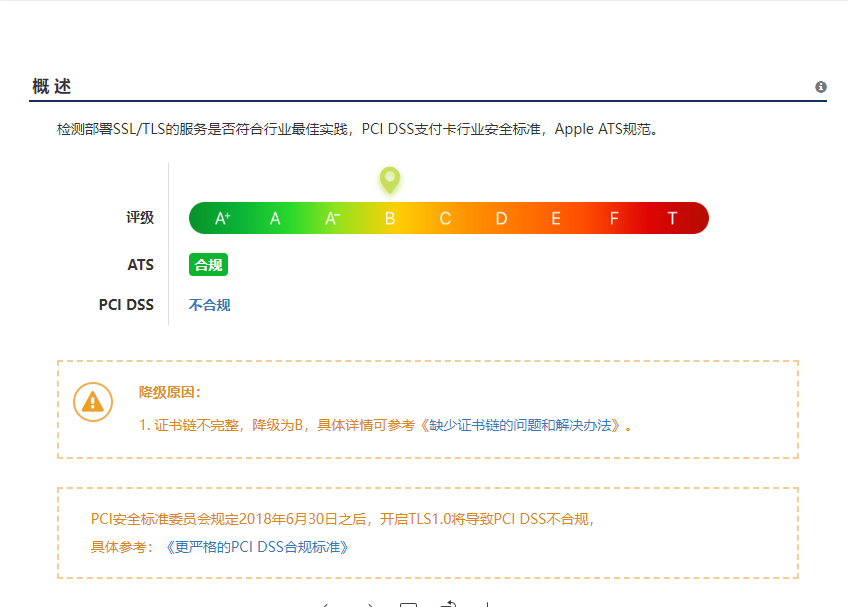Click grade E on the rating bar
Screen dimensions: 848x607
tap(556, 218)
